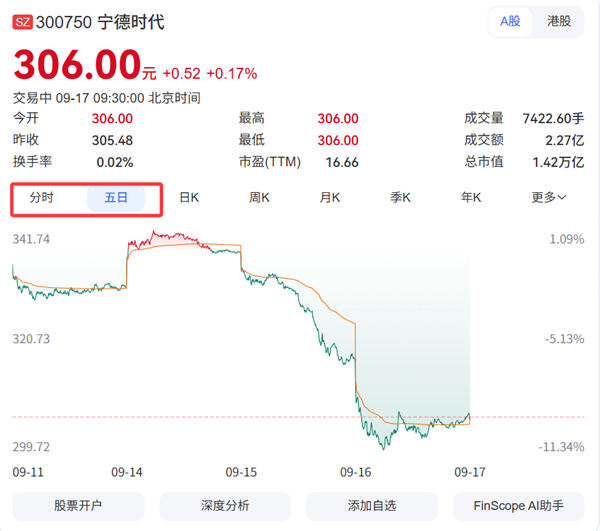The image size is (600, 531).
Task: Click the trading time 09-17 09:30:00
Action: [100, 98]
